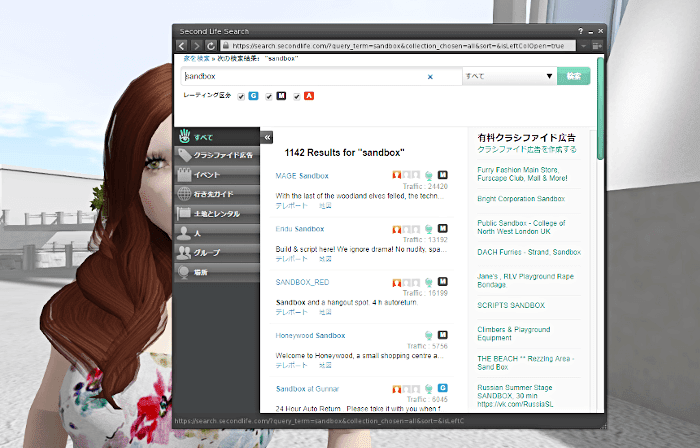The width and height of the screenshot is (700, 448).
Task: Teleport to SANDBOX_RED
Action: pyautogui.click(x=292, y=312)
